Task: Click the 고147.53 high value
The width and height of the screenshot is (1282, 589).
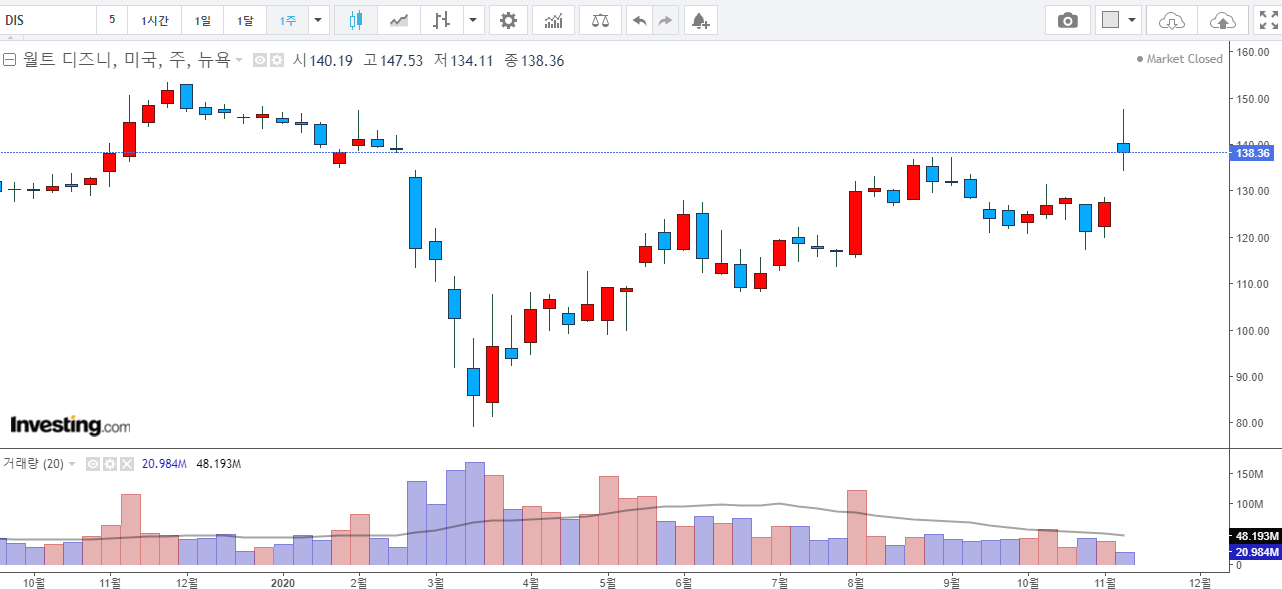Action: [x=393, y=61]
